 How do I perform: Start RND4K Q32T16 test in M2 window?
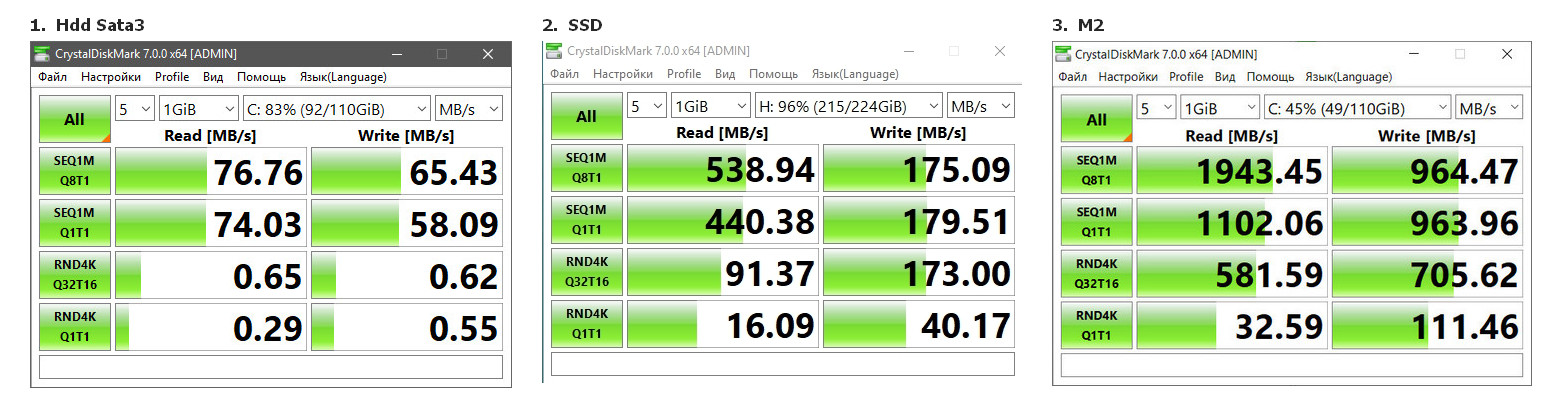coord(1097,275)
